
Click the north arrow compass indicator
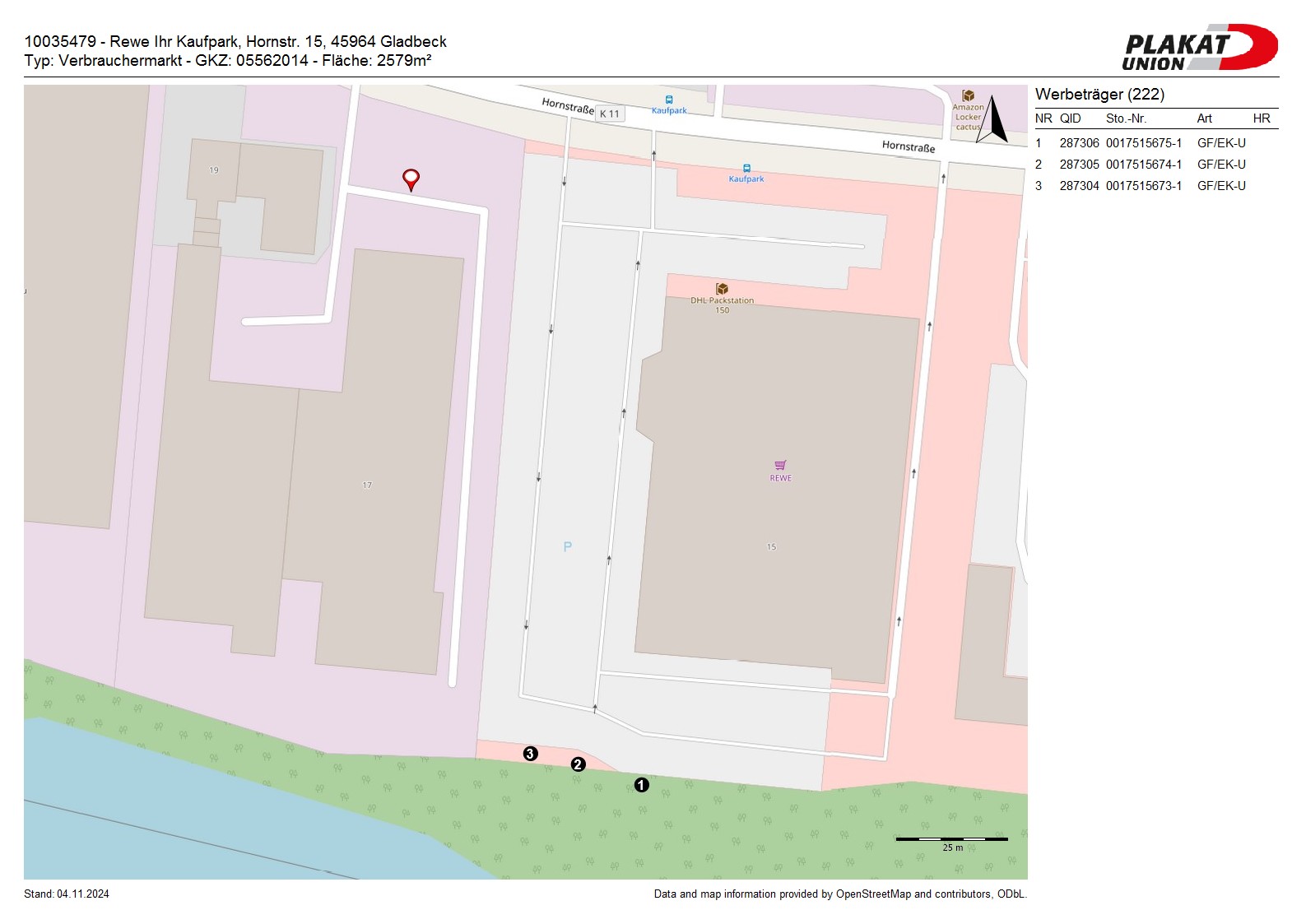pyautogui.click(x=995, y=120)
